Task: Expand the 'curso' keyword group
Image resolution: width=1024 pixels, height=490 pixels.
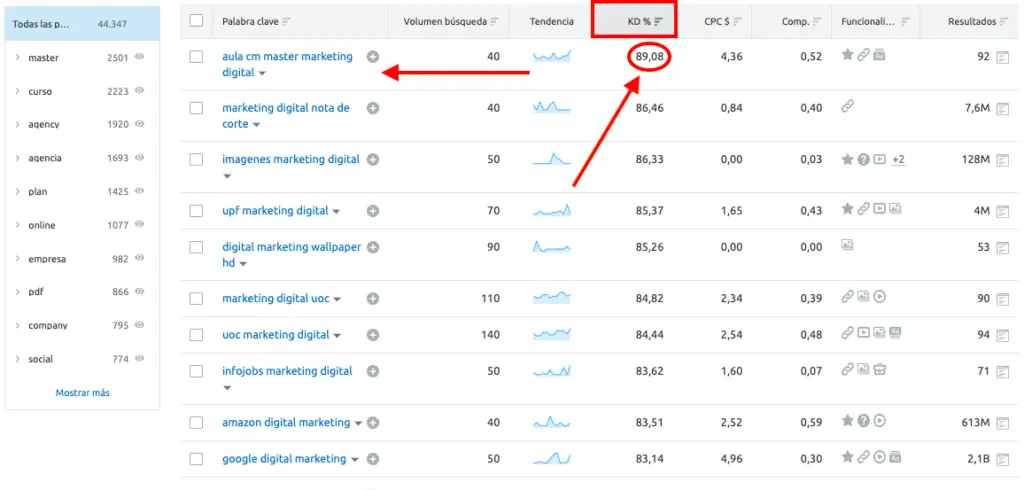Action: click(x=18, y=91)
